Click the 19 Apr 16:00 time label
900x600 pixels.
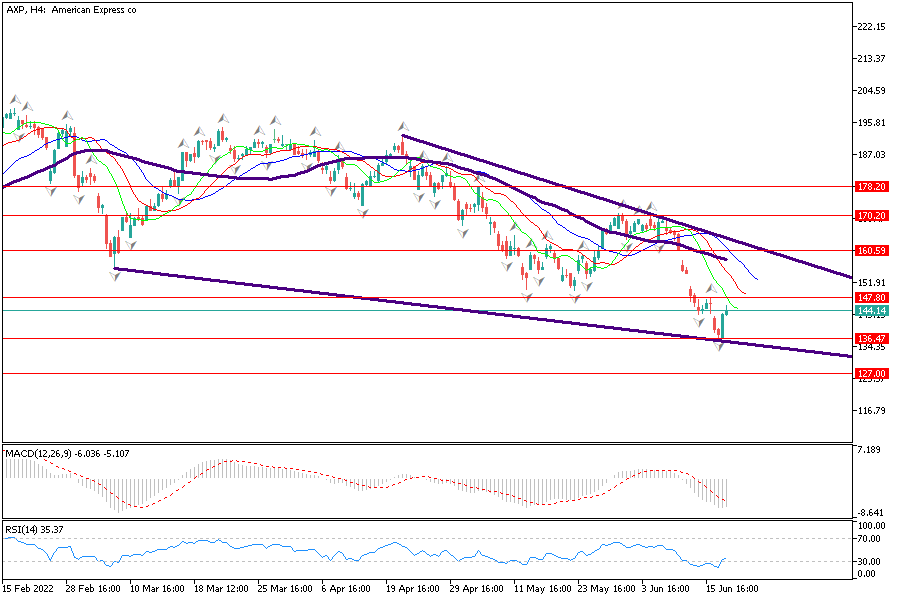pos(414,591)
